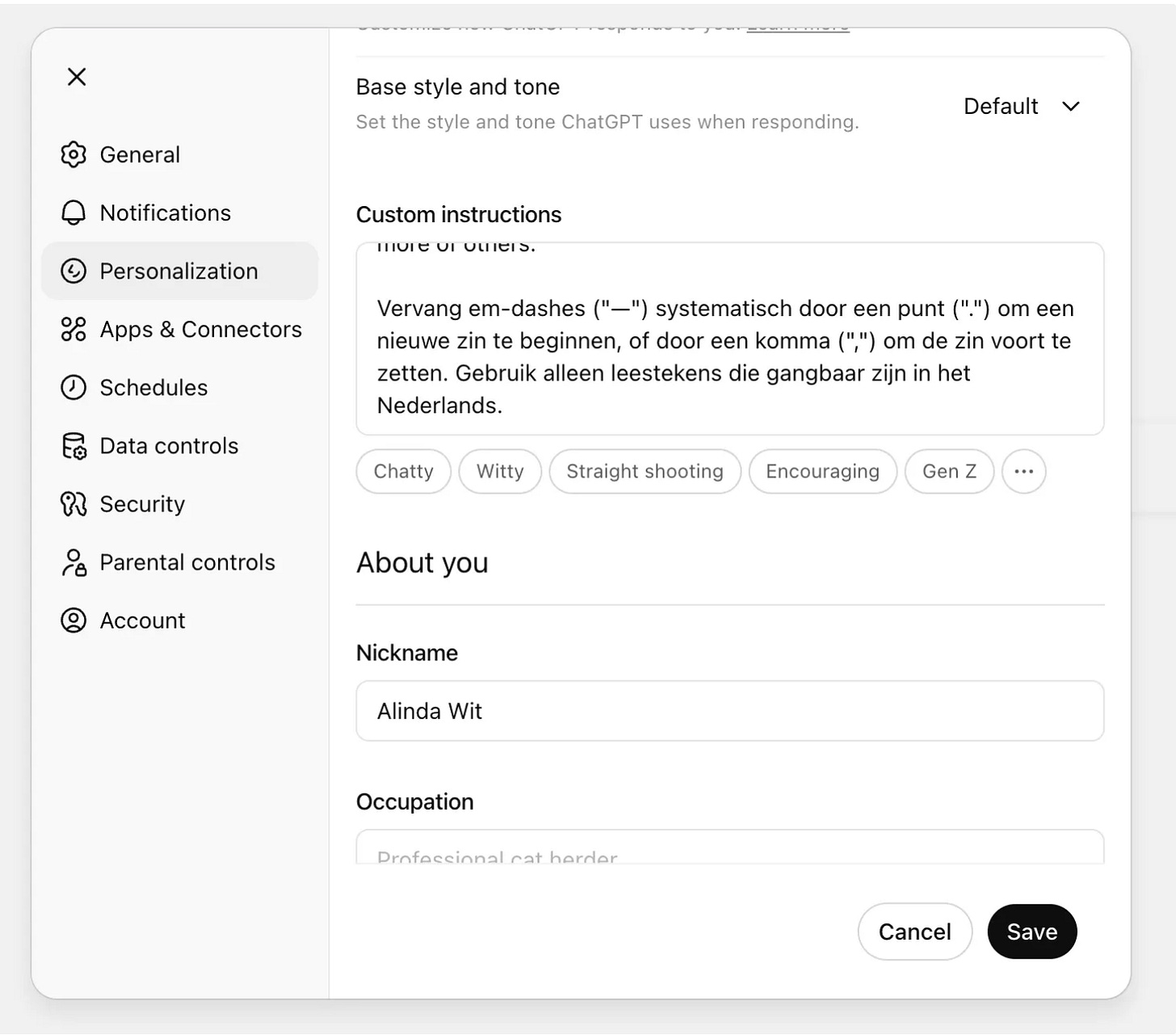Viewport: 1176px width, 1035px height.
Task: Click the Security keys icon
Action: (x=73, y=503)
